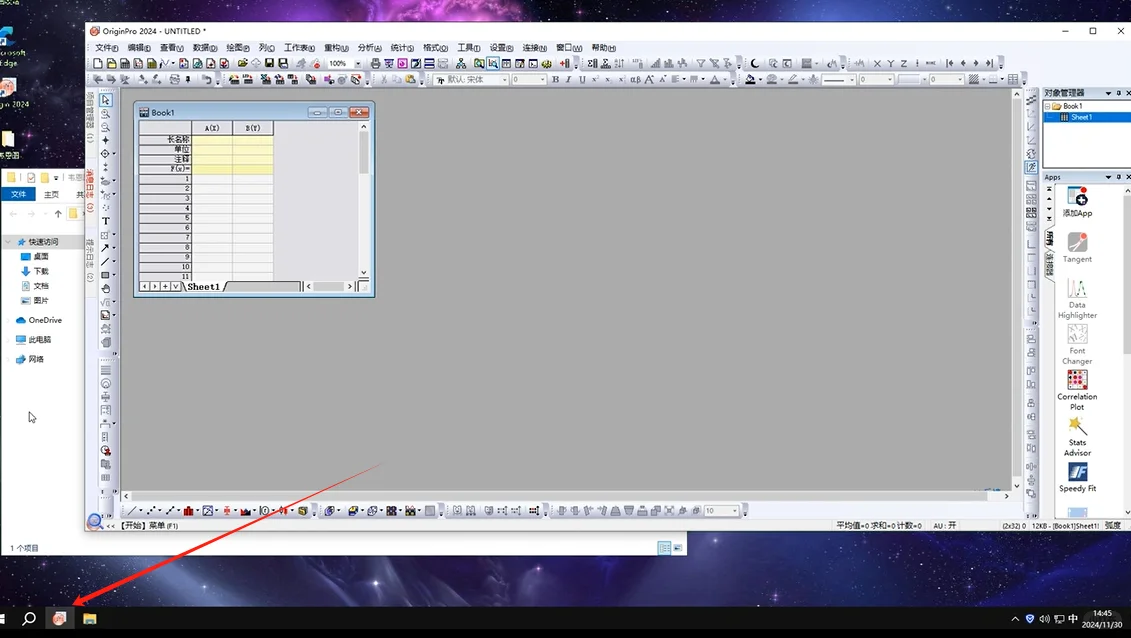
Task: Click Origin icon on Windows taskbar
Action: point(59,618)
